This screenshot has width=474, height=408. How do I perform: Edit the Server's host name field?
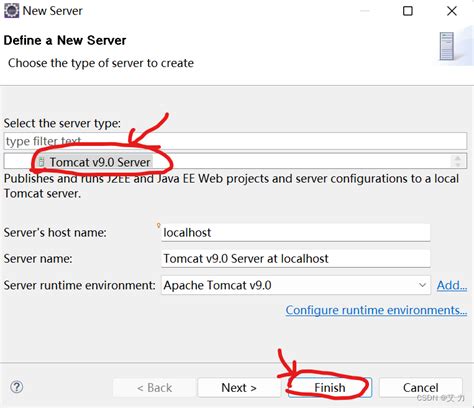(x=295, y=232)
